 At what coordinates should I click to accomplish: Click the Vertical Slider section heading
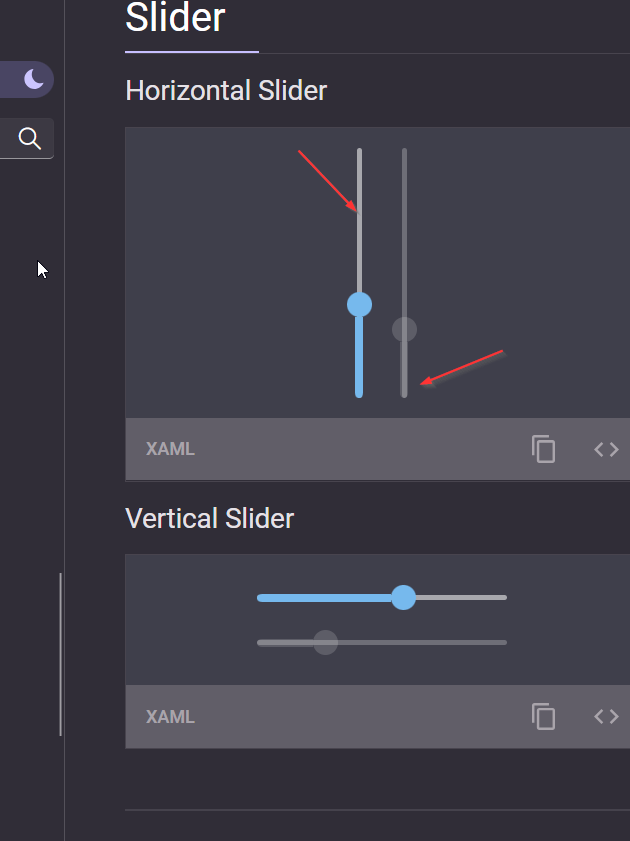point(209,518)
